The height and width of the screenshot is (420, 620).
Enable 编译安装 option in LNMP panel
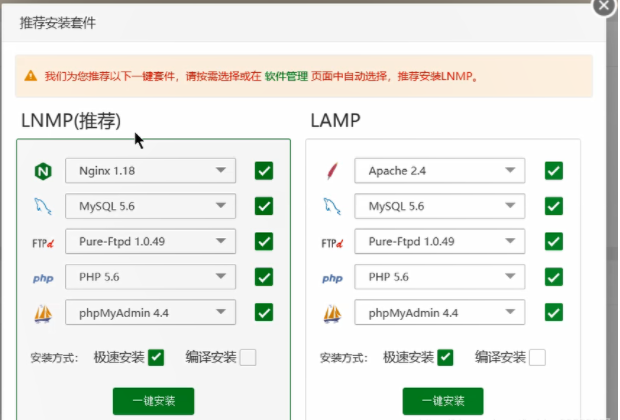(x=247, y=357)
